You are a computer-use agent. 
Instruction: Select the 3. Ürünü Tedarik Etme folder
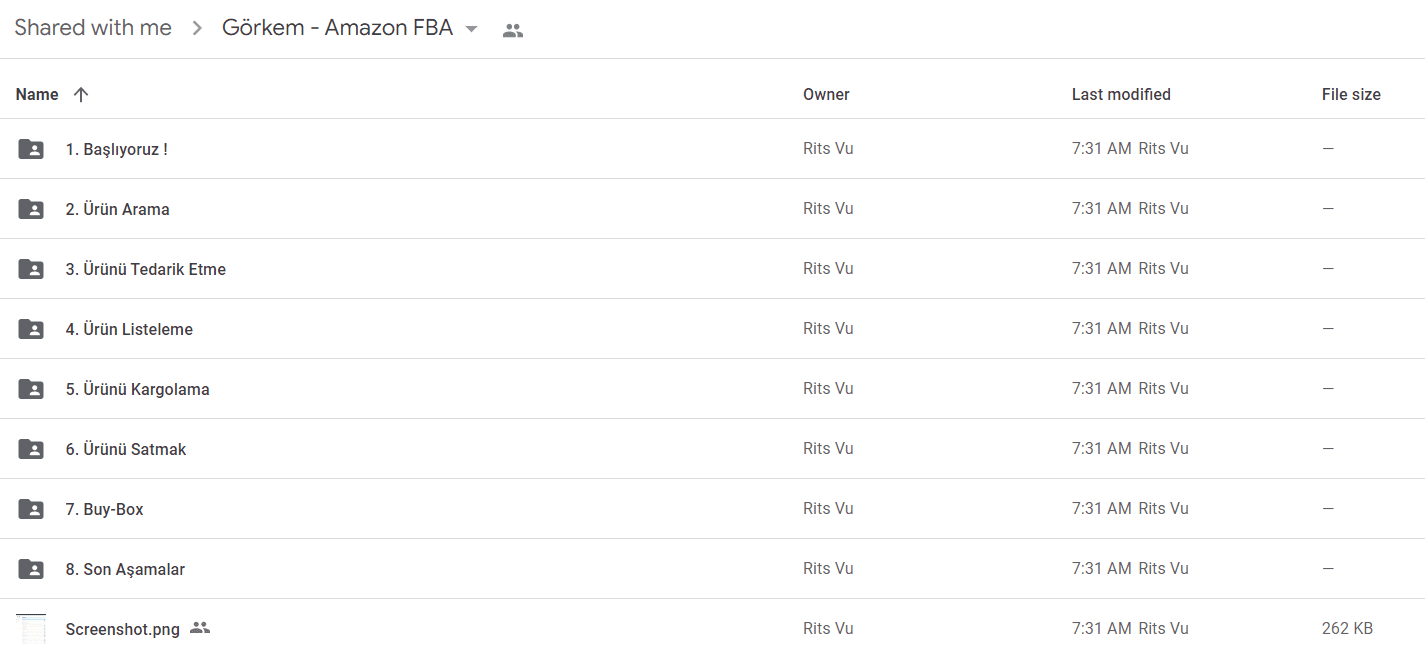[x=712, y=269]
